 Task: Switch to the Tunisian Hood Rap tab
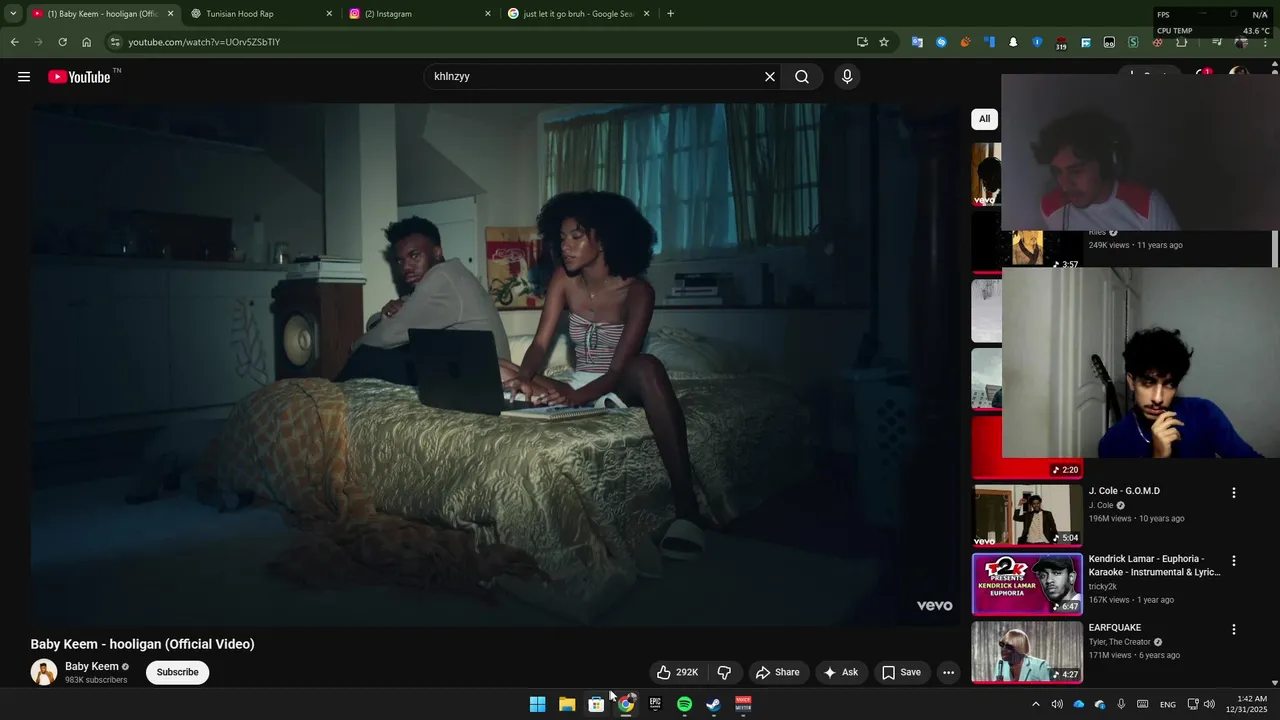tap(259, 14)
